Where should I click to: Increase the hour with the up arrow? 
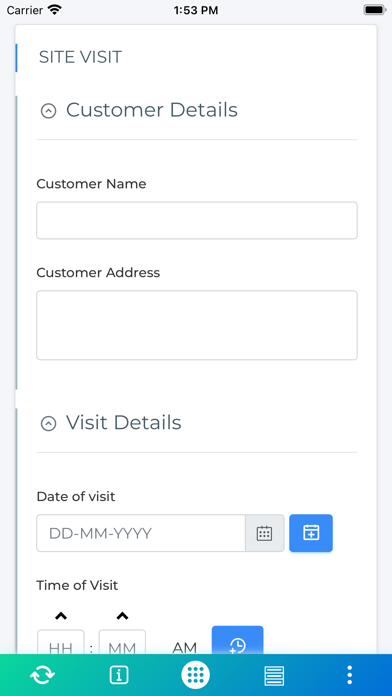[61, 616]
